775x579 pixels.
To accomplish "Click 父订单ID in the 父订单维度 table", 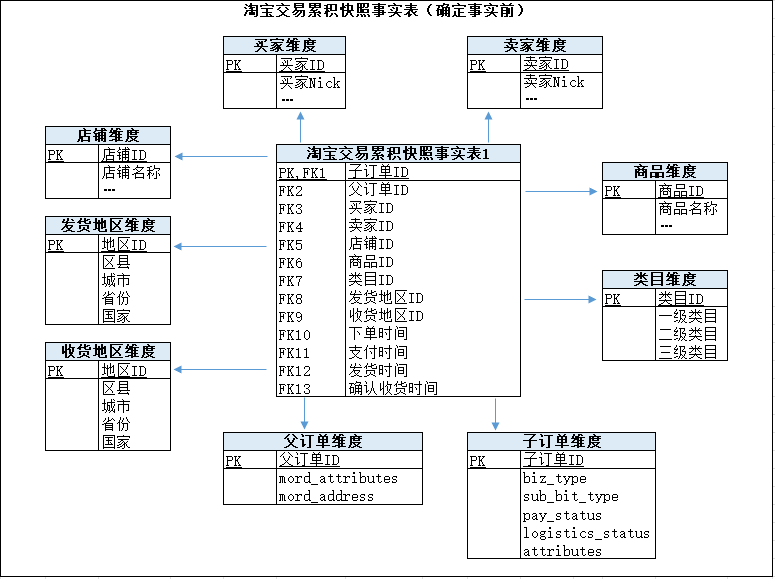I will click(x=309, y=460).
